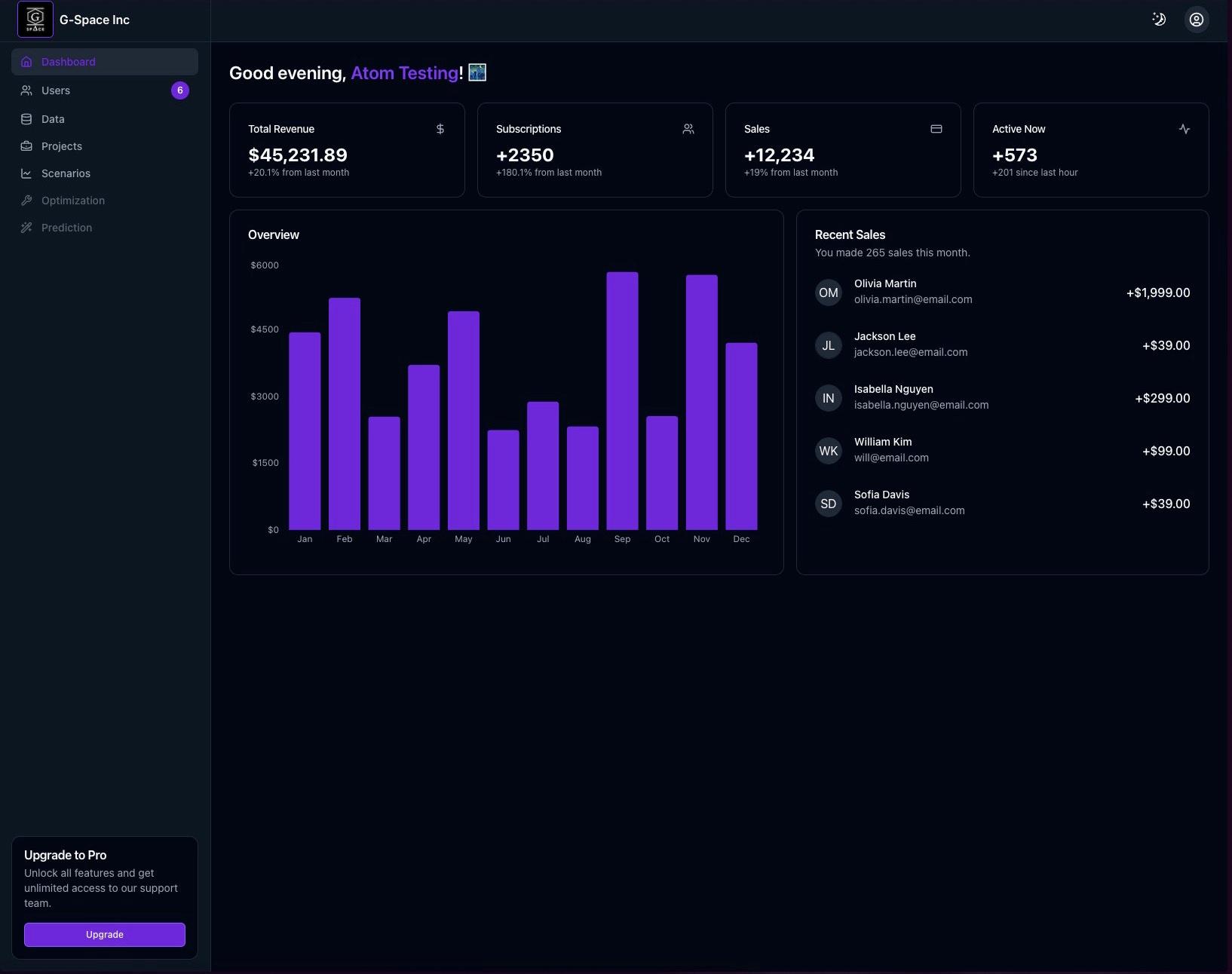The width and height of the screenshot is (1232, 974).
Task: Navigate to Projects
Action: (105, 146)
